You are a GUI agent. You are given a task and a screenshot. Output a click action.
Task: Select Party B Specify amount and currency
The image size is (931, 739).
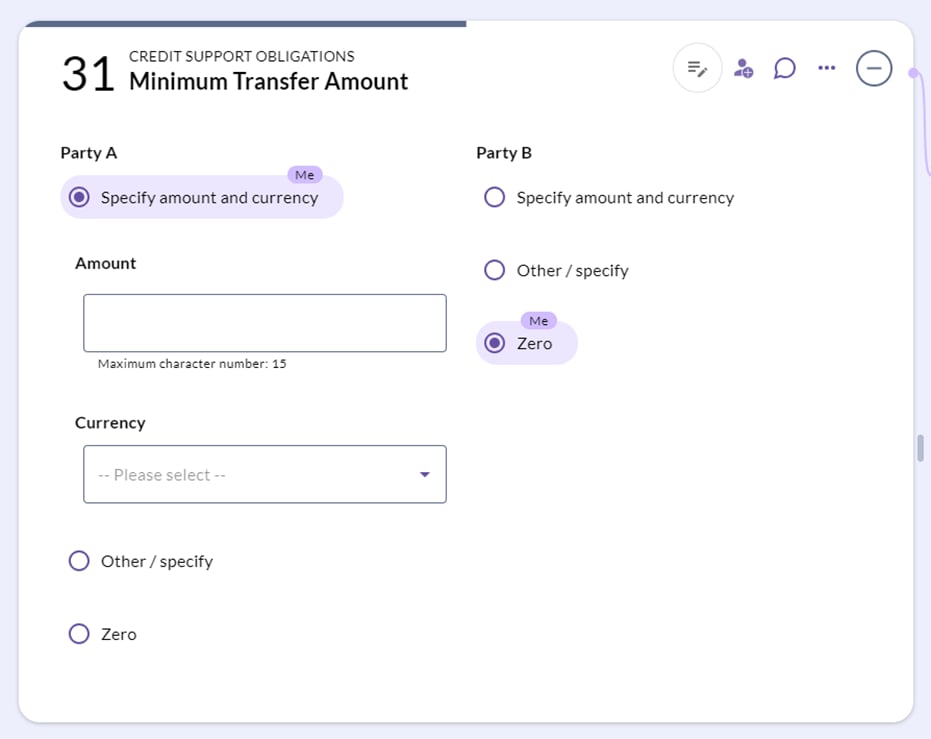click(x=494, y=197)
